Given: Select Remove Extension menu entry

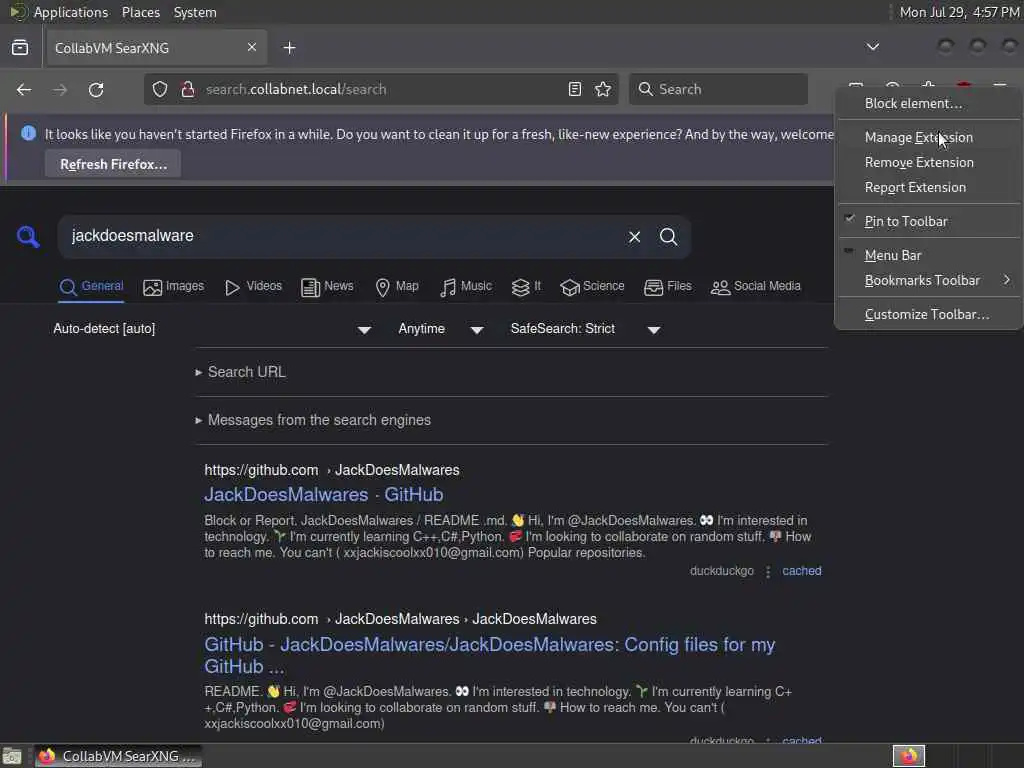Looking at the screenshot, I should [x=928, y=163].
